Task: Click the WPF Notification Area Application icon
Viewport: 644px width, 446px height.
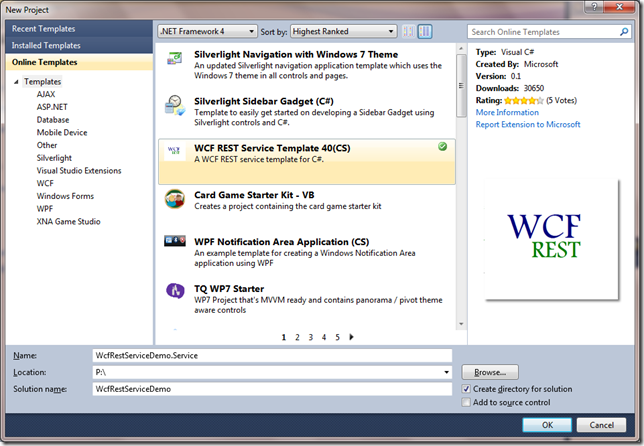Action: [175, 240]
